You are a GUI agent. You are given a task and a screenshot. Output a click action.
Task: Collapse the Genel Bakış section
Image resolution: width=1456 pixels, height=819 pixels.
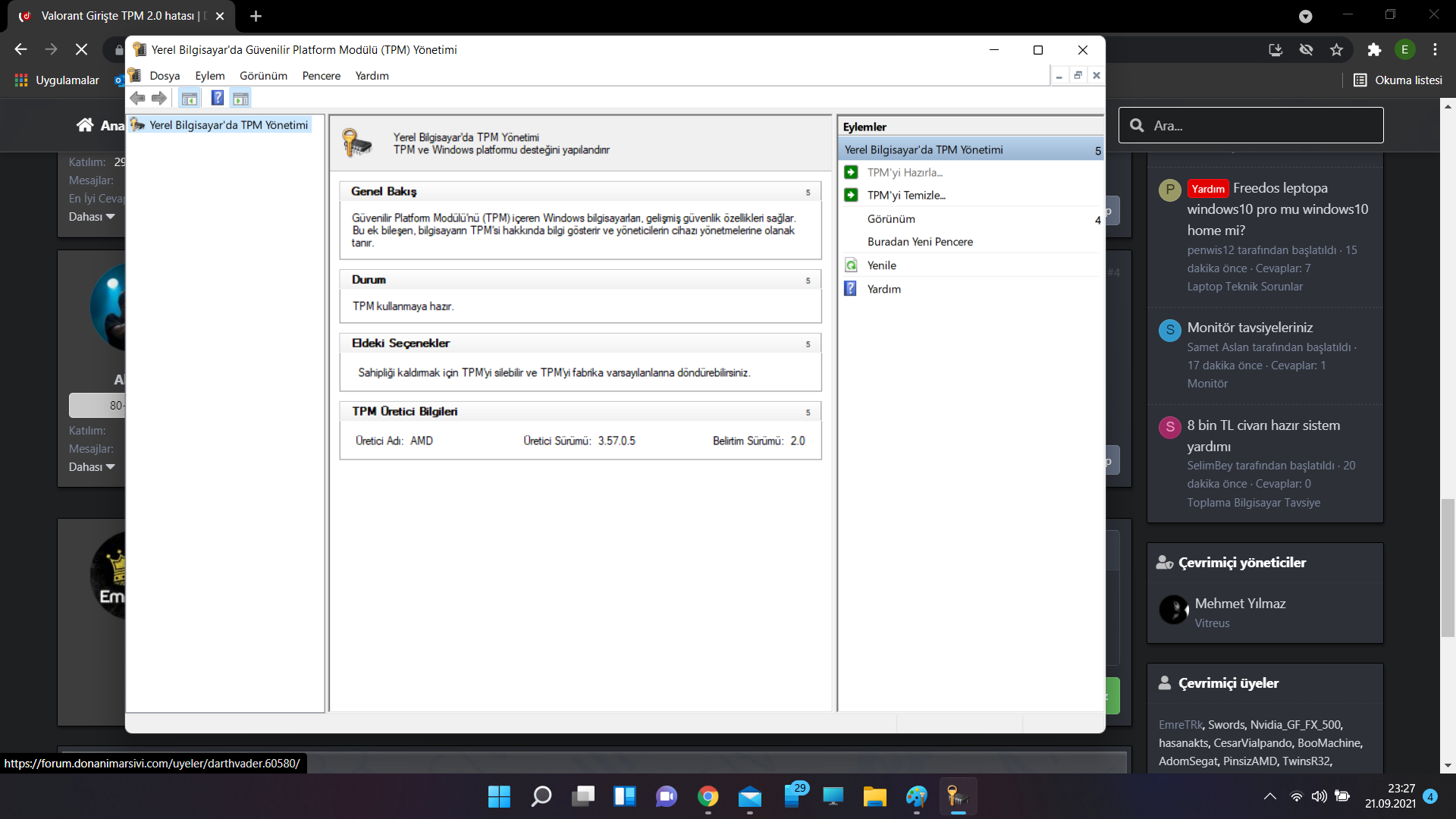808,193
